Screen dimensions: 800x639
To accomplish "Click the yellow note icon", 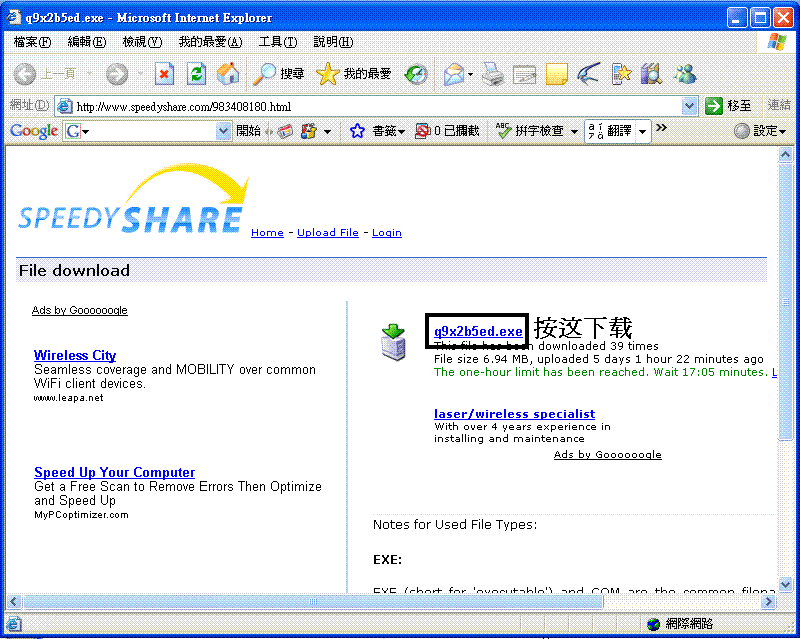I will (556, 75).
